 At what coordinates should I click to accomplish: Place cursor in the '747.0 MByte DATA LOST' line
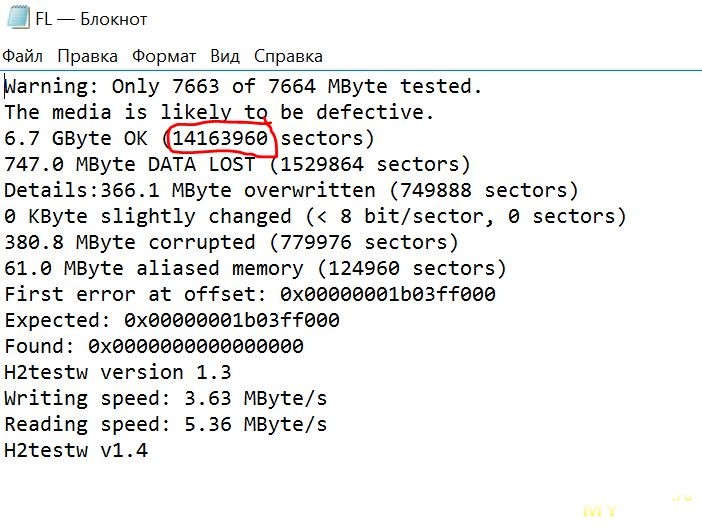237,164
